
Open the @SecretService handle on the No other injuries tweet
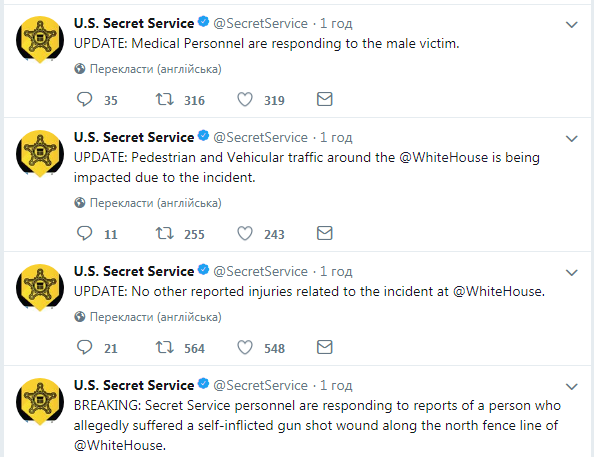click(260, 271)
